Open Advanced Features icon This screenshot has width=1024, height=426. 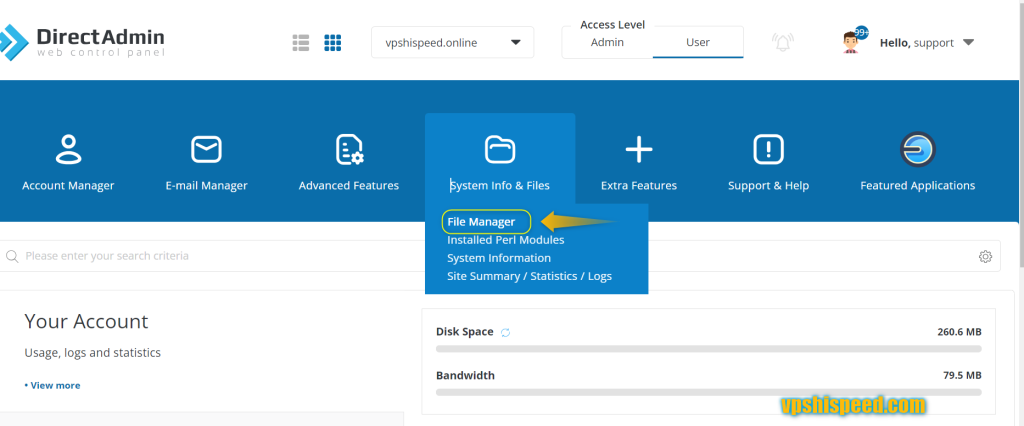coord(349,150)
